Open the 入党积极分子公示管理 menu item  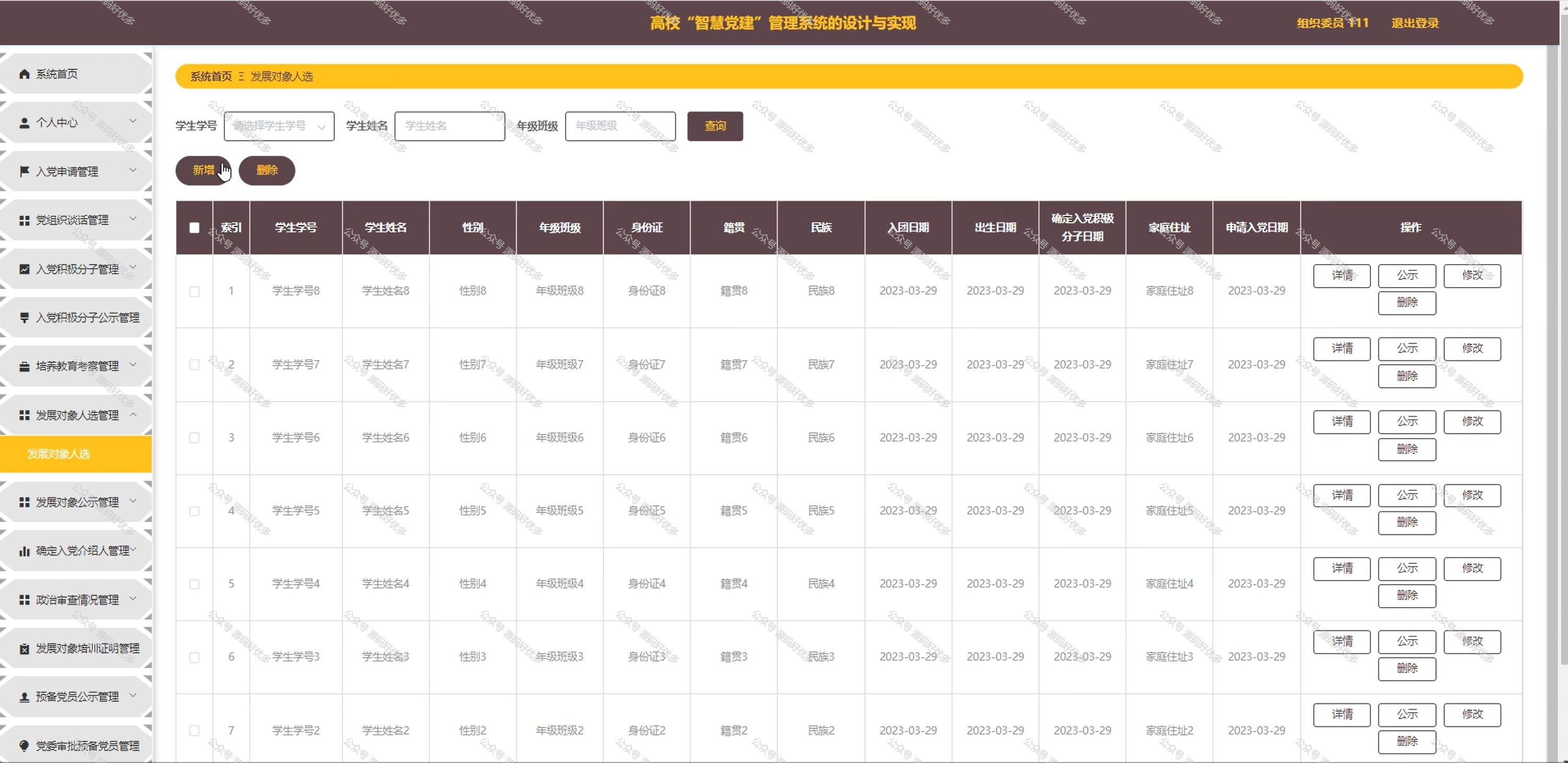(x=87, y=318)
